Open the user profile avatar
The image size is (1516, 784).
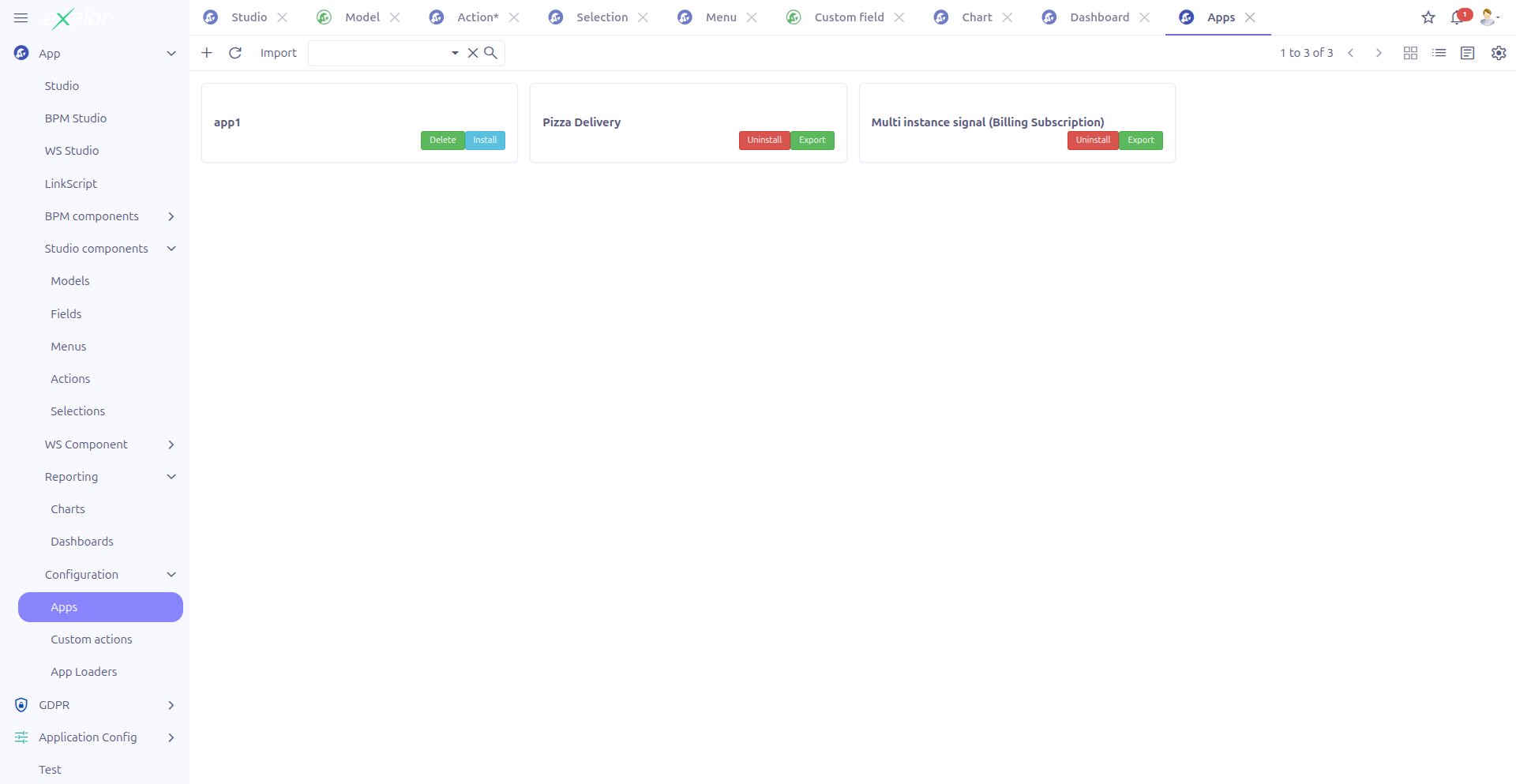[1488, 17]
